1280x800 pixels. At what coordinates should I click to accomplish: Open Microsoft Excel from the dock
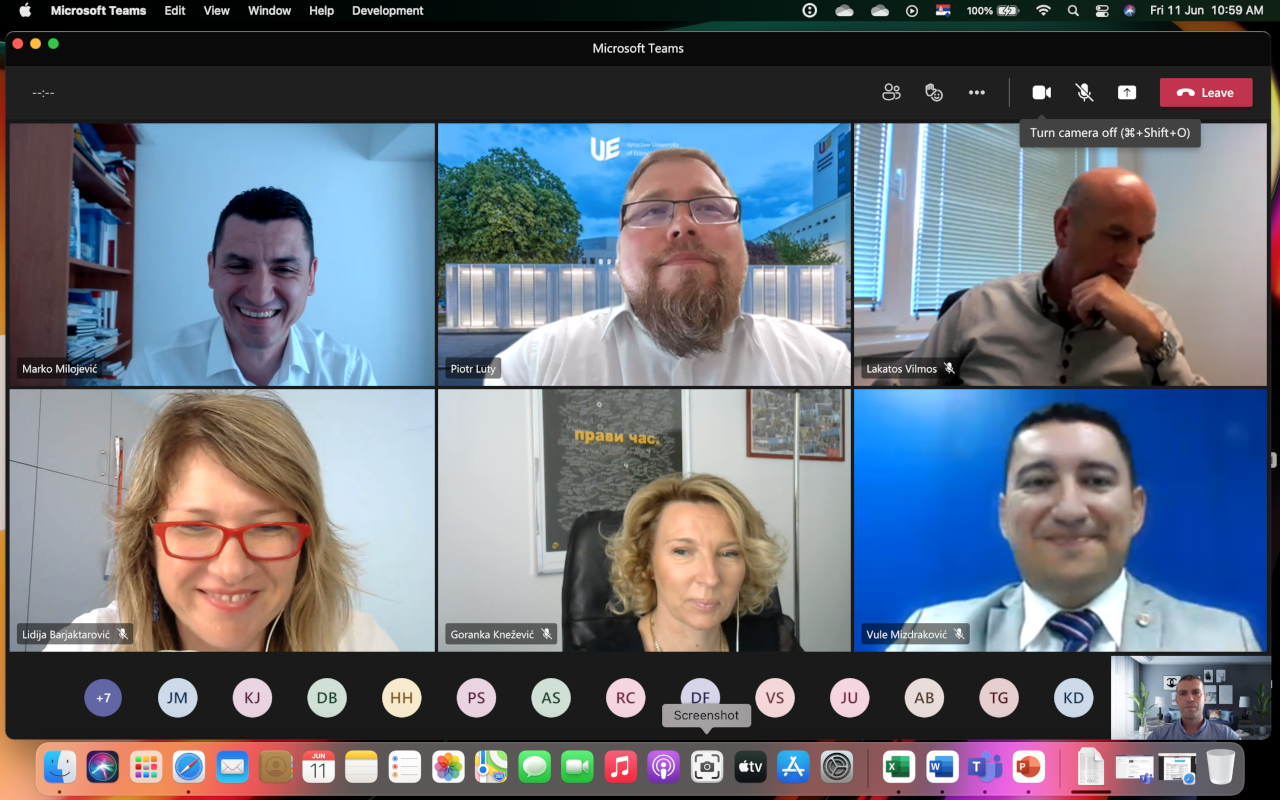(x=898, y=767)
